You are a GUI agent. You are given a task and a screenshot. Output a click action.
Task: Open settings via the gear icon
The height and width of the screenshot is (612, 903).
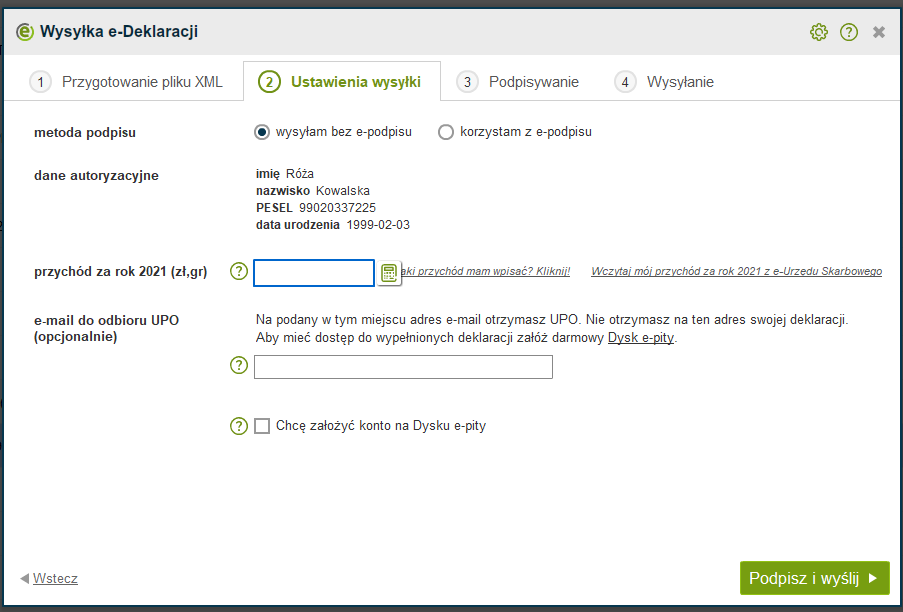coord(819,32)
